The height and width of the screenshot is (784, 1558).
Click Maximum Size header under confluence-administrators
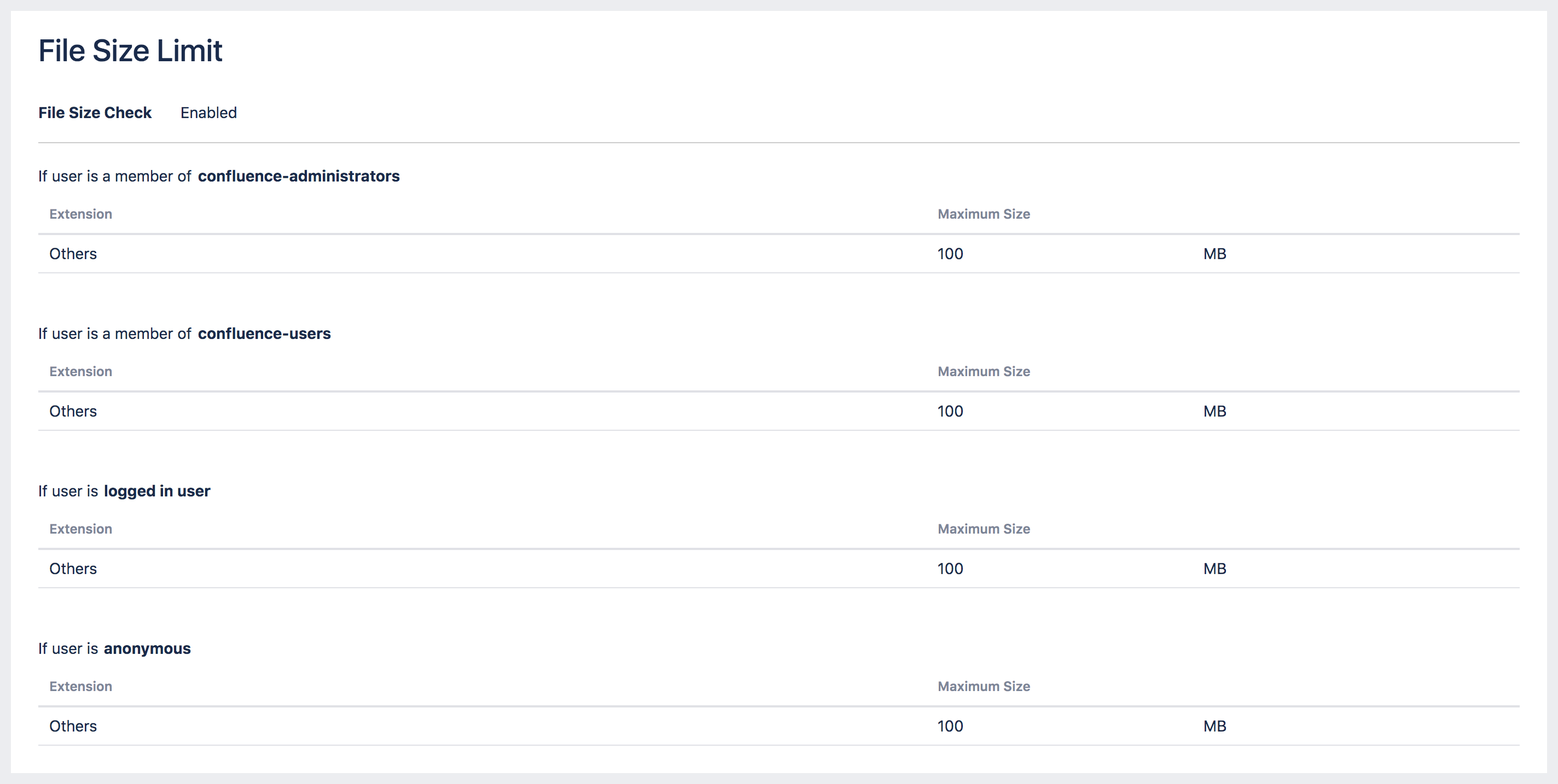coord(984,214)
